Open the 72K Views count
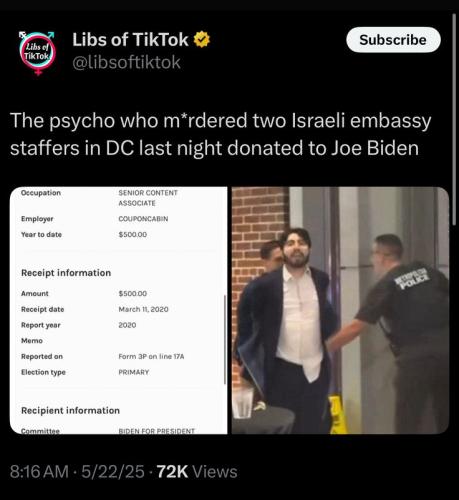 pyautogui.click(x=197, y=472)
